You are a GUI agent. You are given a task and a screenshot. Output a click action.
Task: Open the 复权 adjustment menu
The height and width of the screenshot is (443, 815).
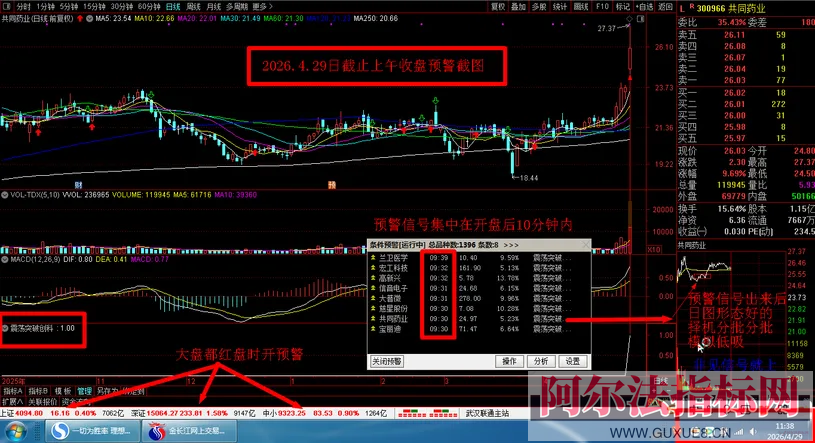pos(498,7)
